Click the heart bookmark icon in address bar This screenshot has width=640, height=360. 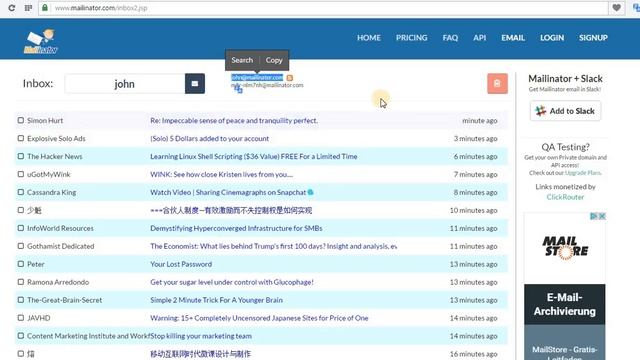point(616,7)
